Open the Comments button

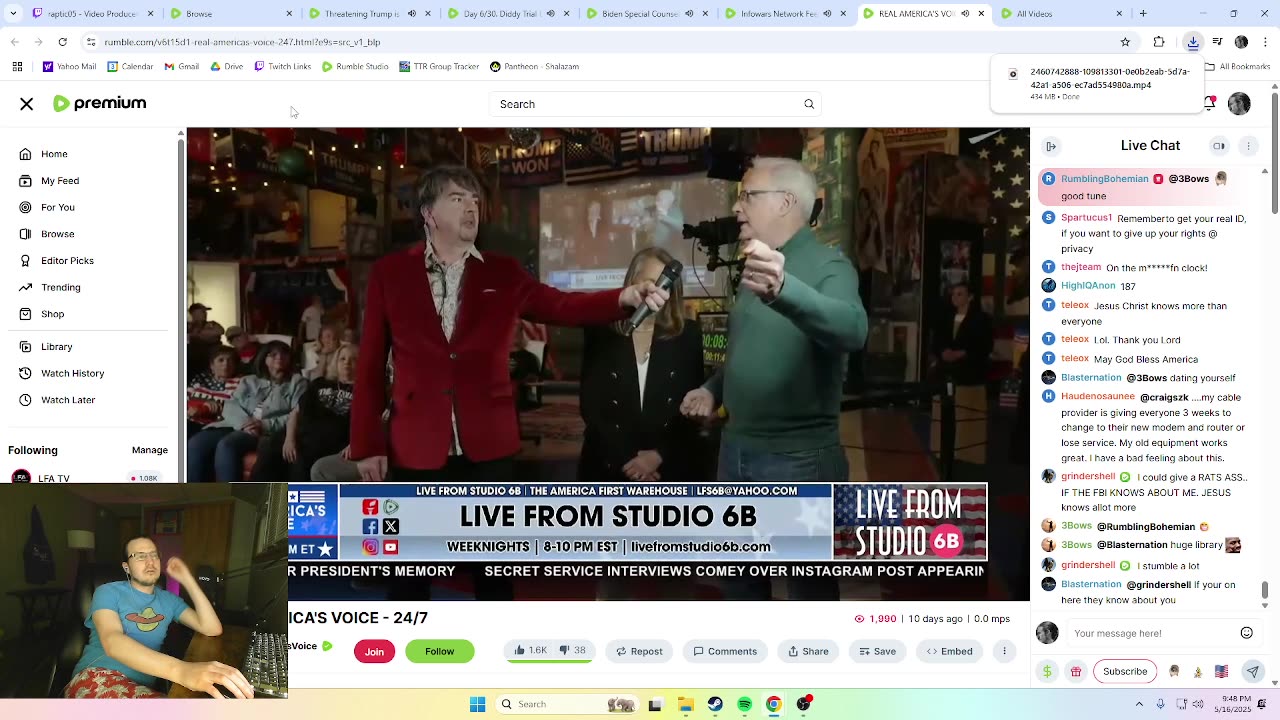click(725, 651)
